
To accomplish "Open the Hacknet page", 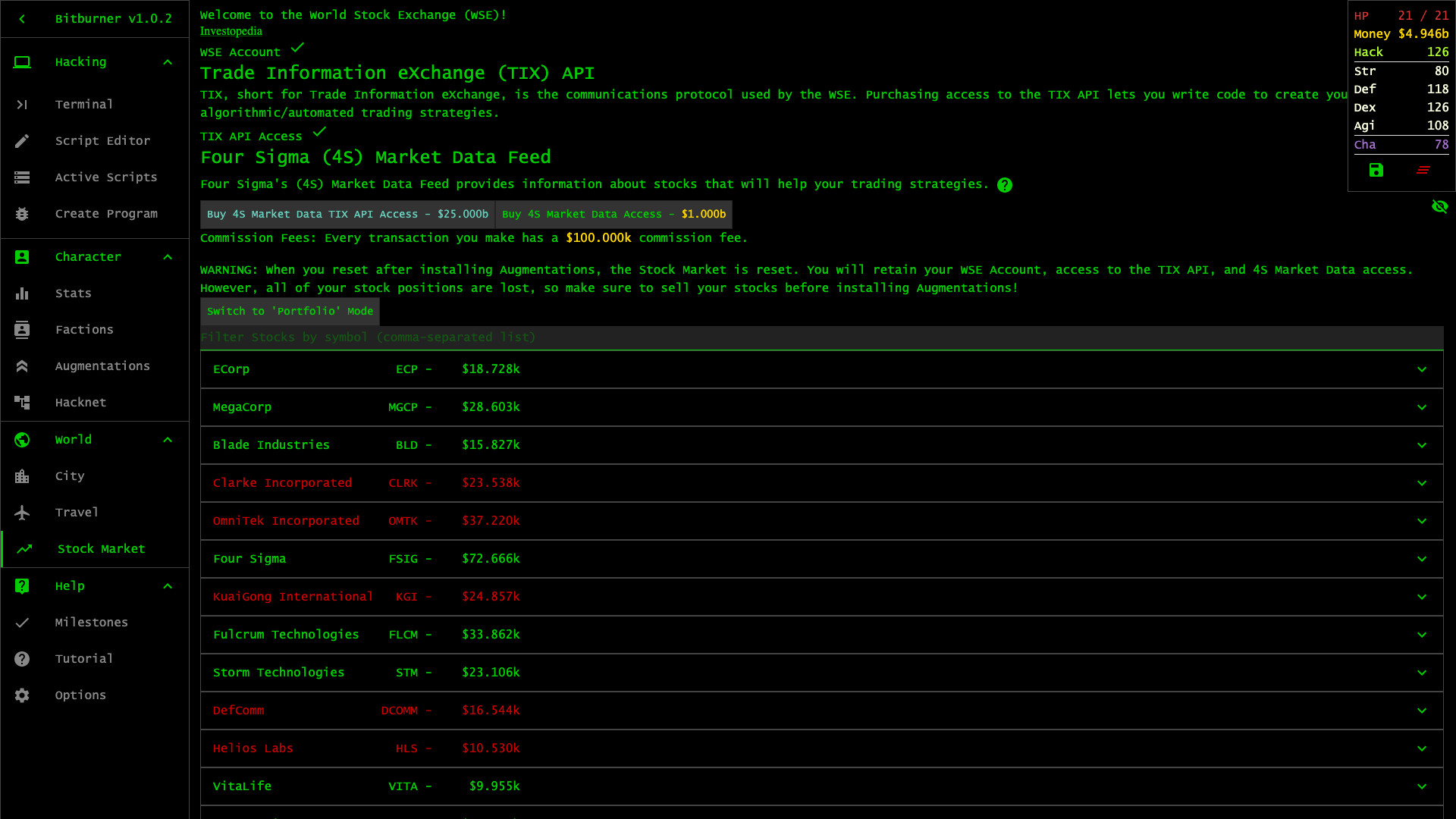I will 80,402.
